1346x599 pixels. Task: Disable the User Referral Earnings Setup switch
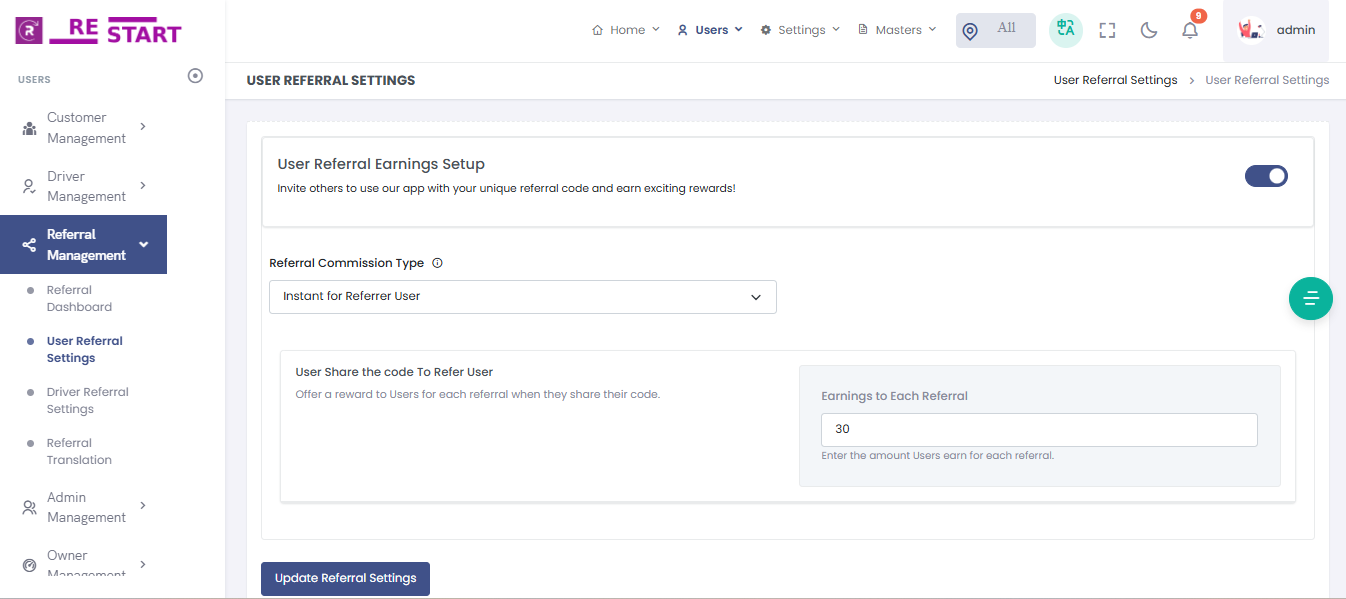(1266, 176)
